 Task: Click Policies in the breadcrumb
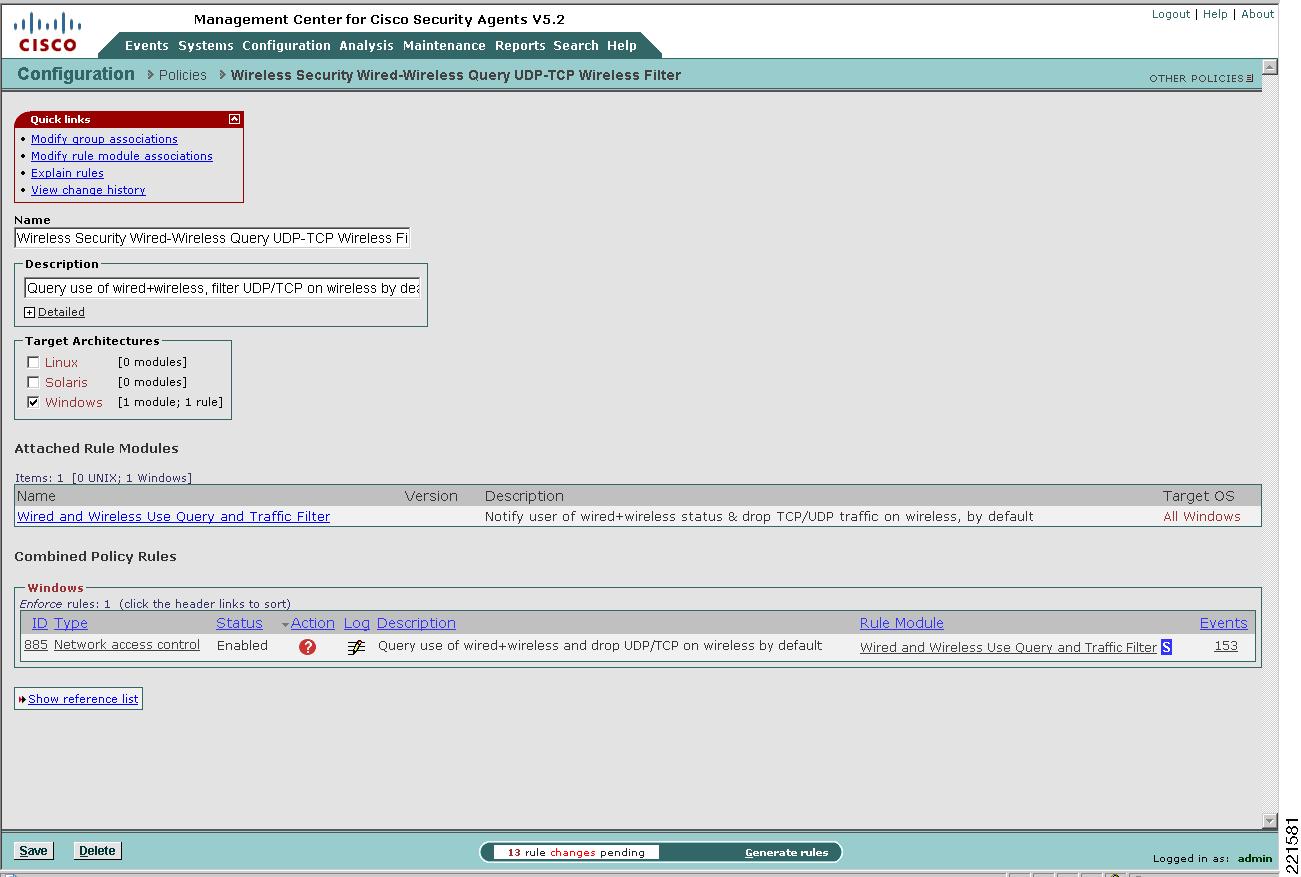pos(182,75)
